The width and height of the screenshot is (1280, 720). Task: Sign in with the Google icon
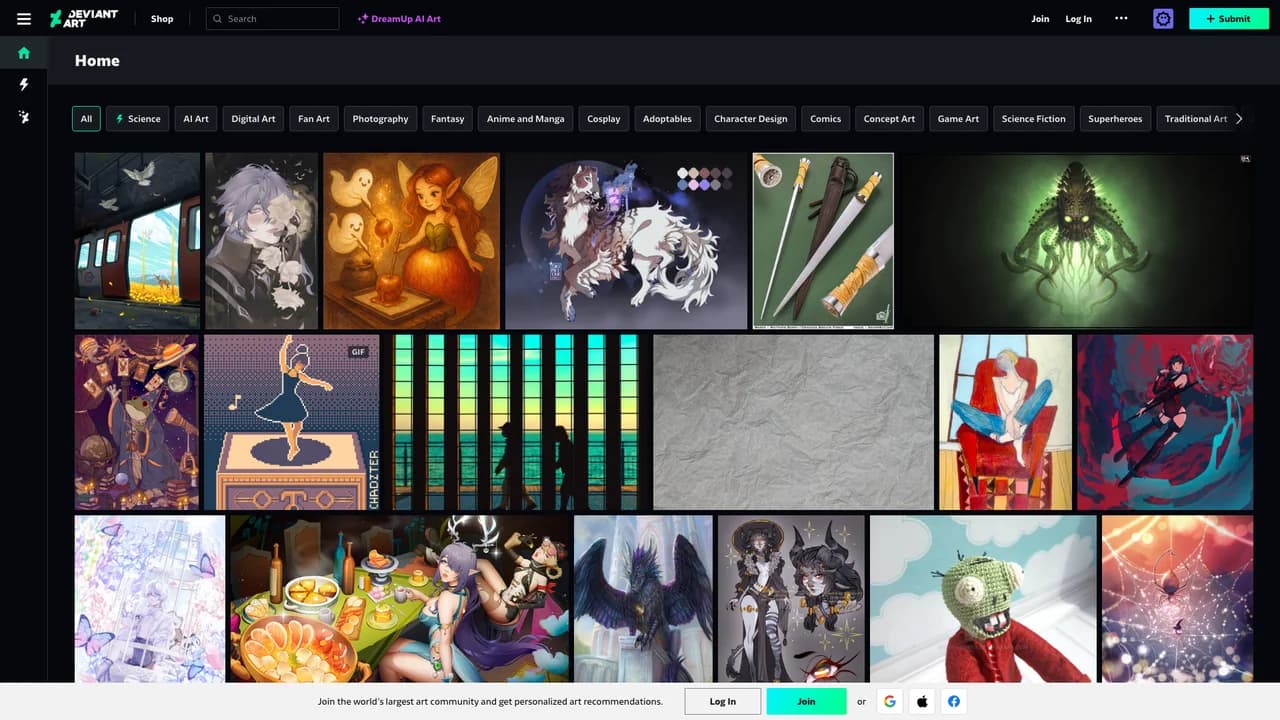coord(890,701)
